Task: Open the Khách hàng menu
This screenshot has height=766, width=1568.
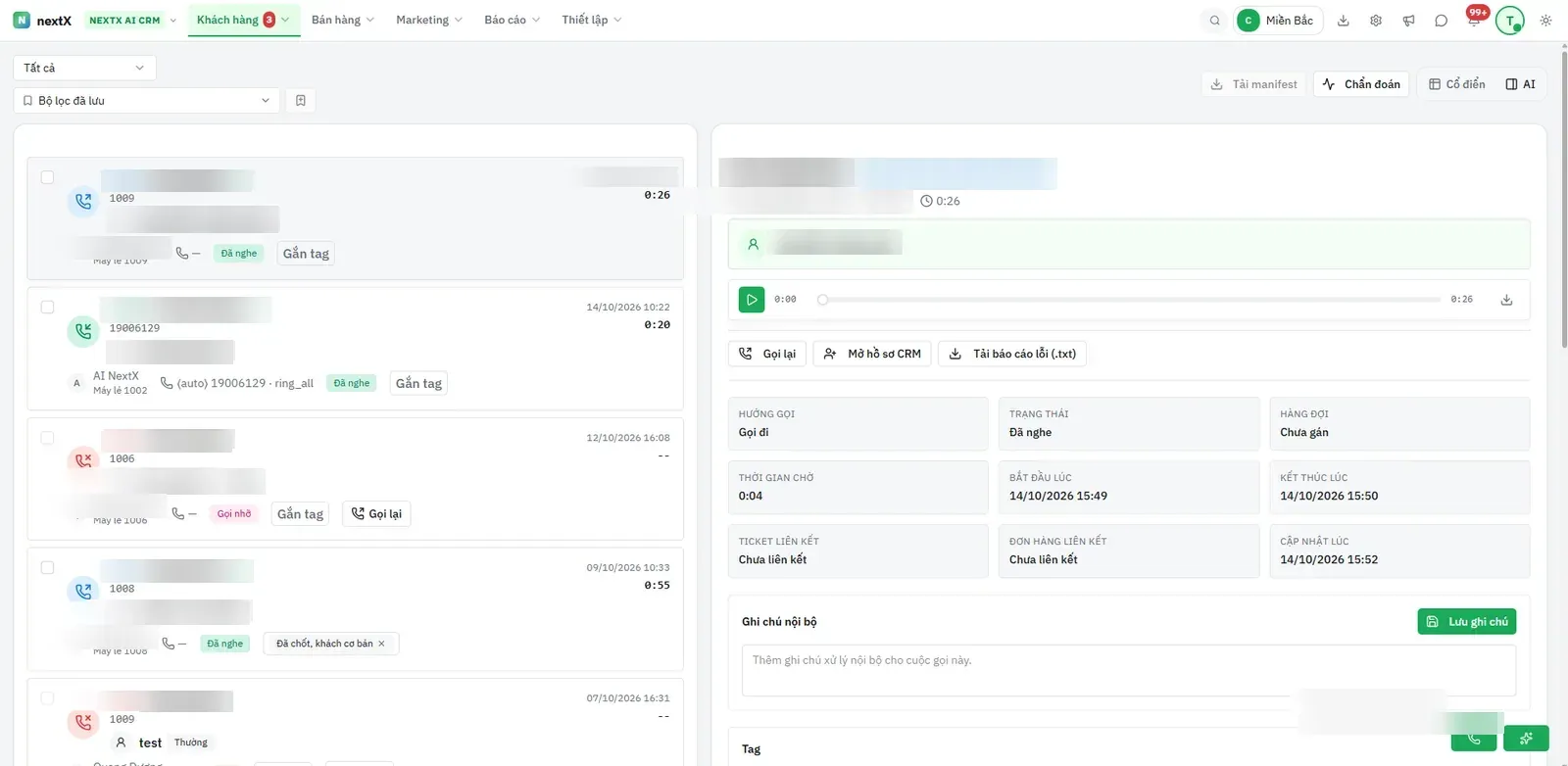Action: (243, 20)
